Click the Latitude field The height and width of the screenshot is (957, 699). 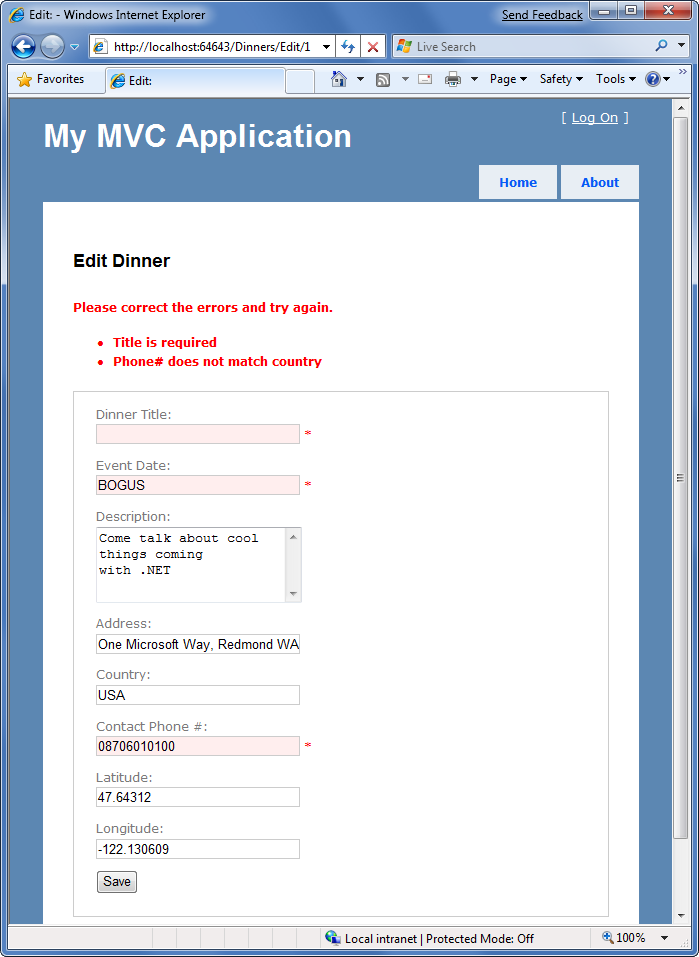pyautogui.click(x=198, y=797)
